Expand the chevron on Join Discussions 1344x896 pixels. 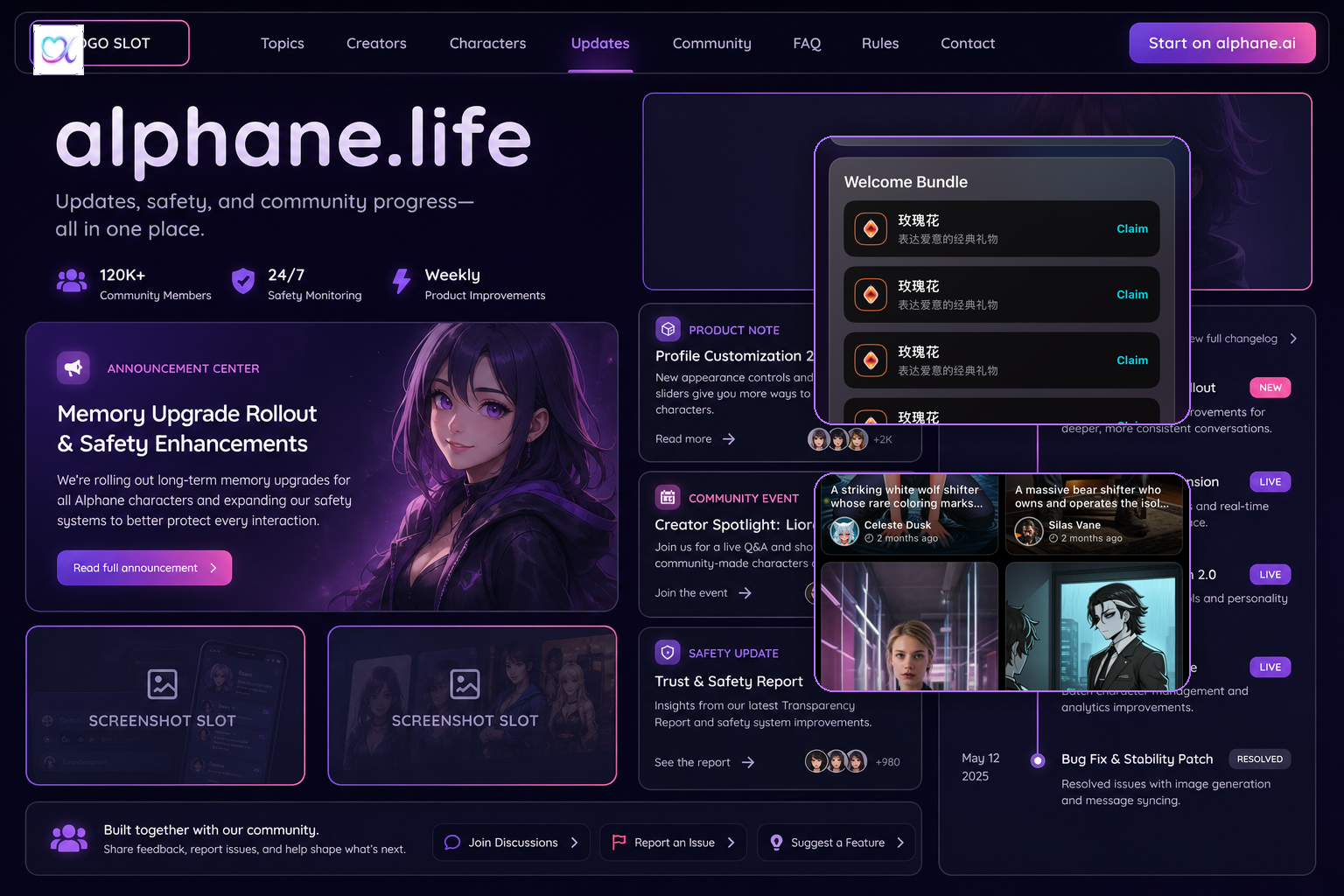574,843
